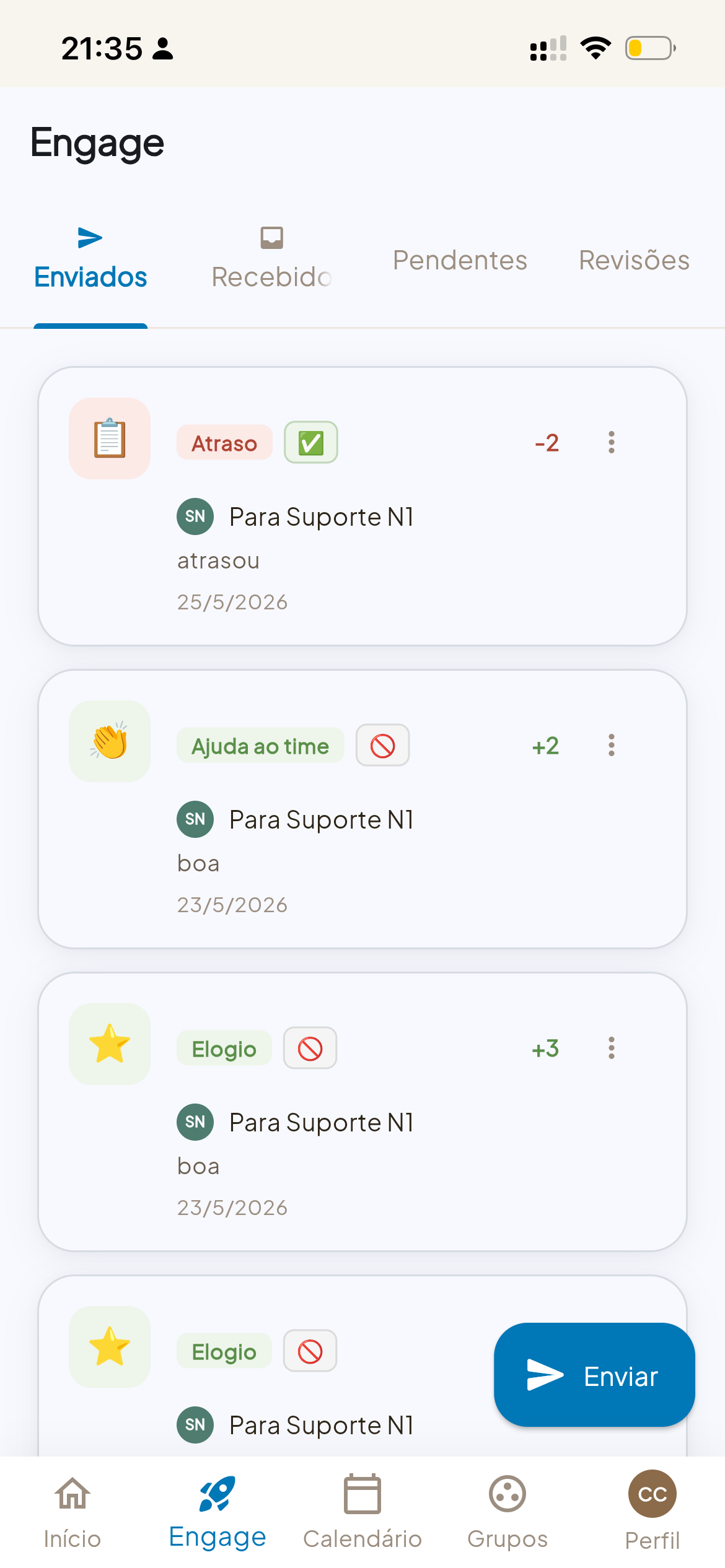The height and width of the screenshot is (1568, 725).
Task: Tap the star icon on first Elogio card
Action: tap(110, 1044)
